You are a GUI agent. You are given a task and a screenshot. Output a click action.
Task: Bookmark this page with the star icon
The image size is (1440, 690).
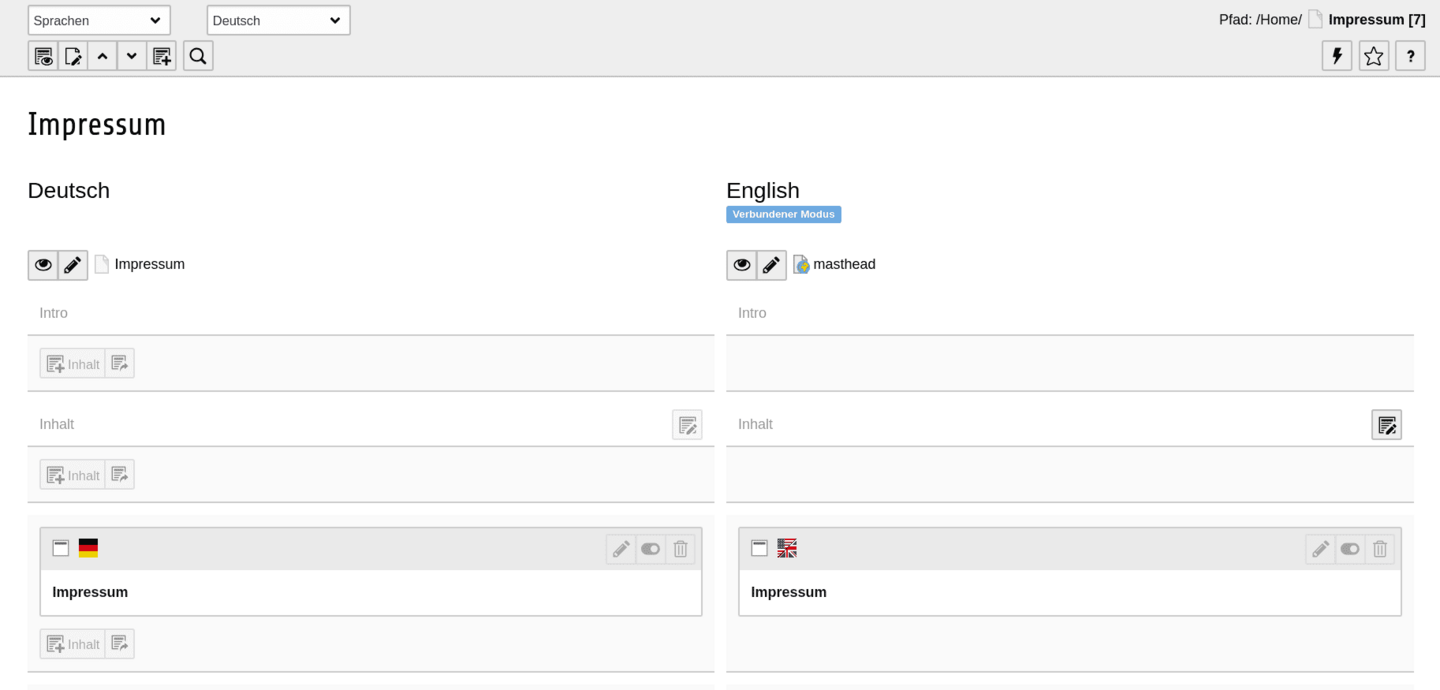click(x=1374, y=56)
